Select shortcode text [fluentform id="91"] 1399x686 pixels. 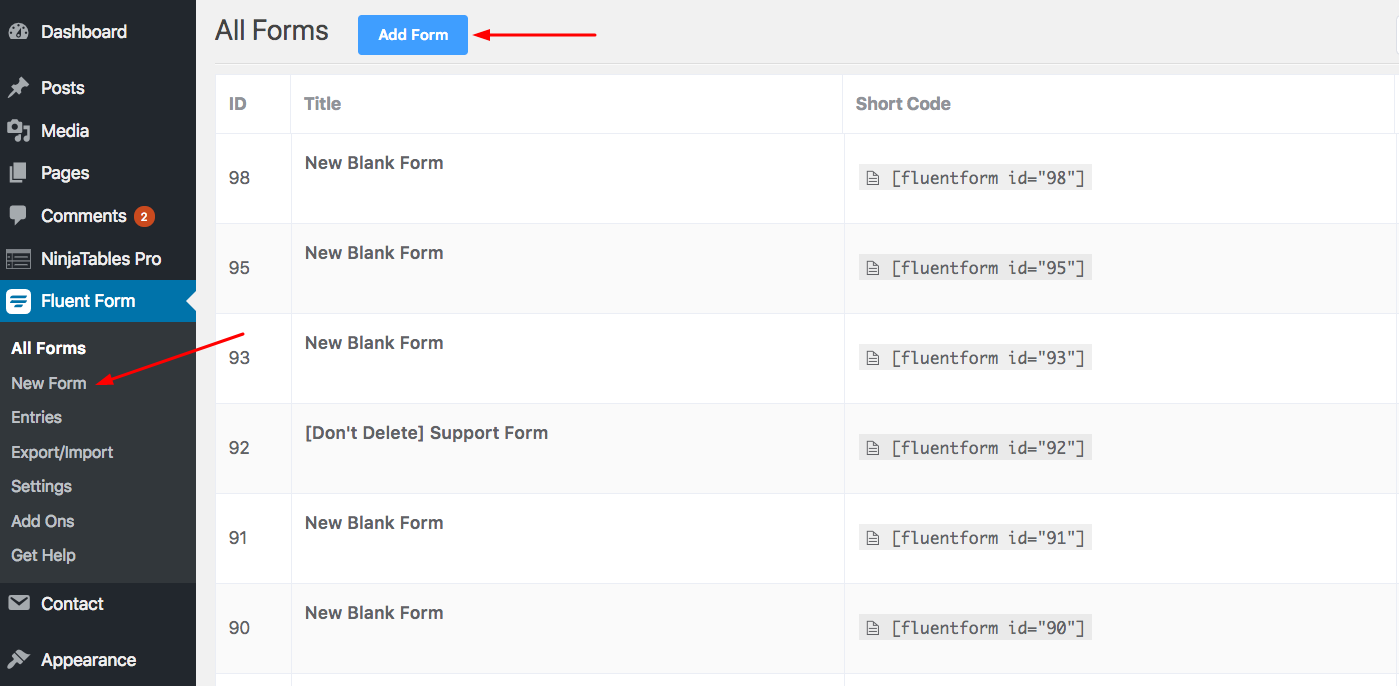tap(988, 538)
